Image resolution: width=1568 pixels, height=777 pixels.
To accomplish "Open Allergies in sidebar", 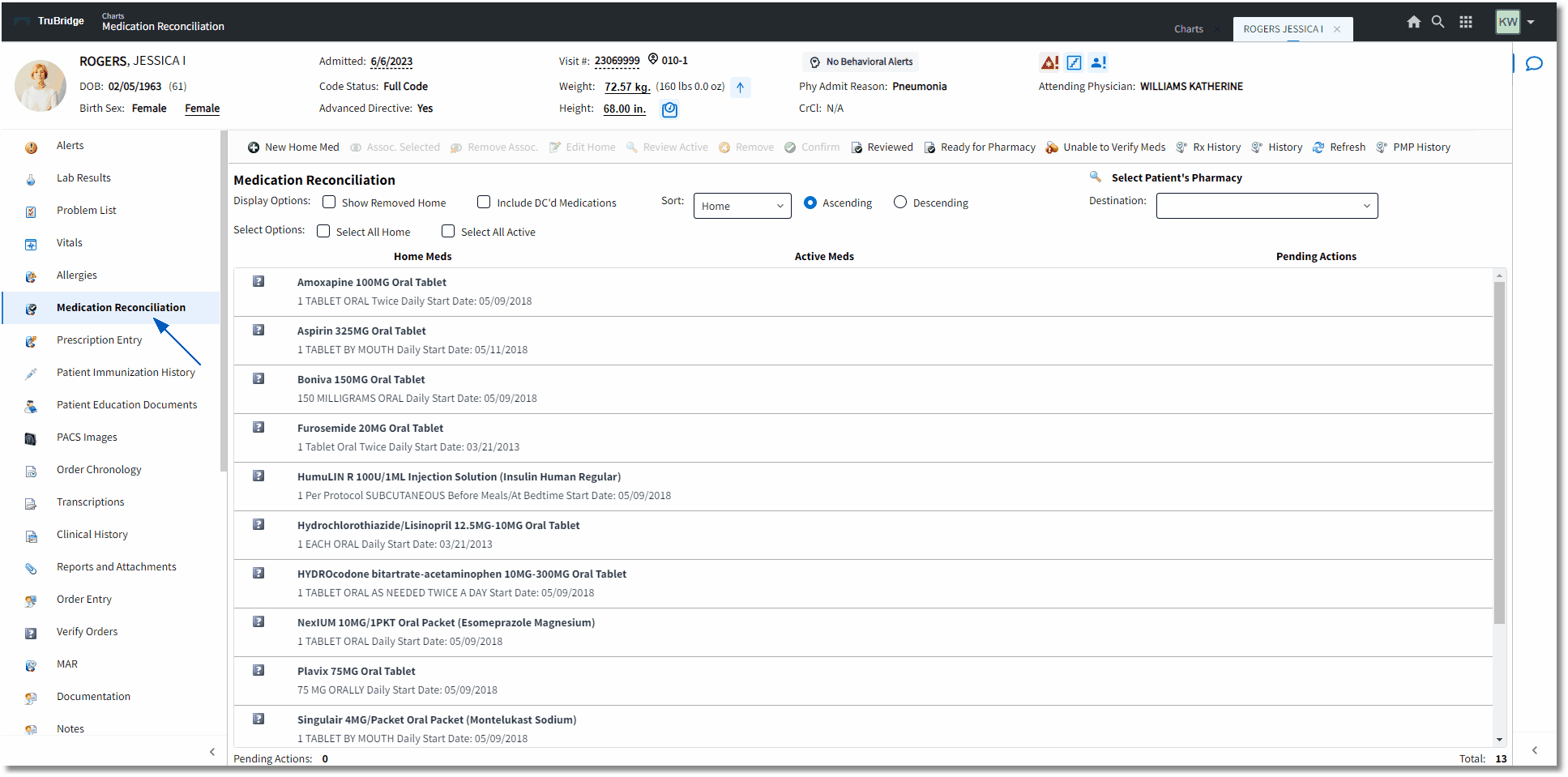I will pyautogui.click(x=77, y=275).
